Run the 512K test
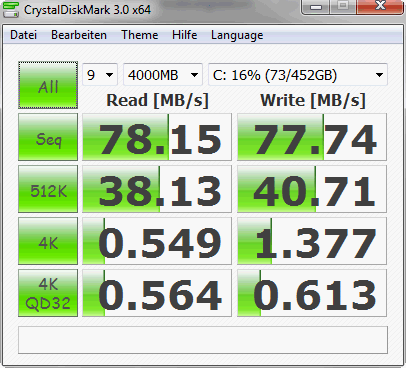The height and width of the screenshot is (368, 406). point(48,189)
